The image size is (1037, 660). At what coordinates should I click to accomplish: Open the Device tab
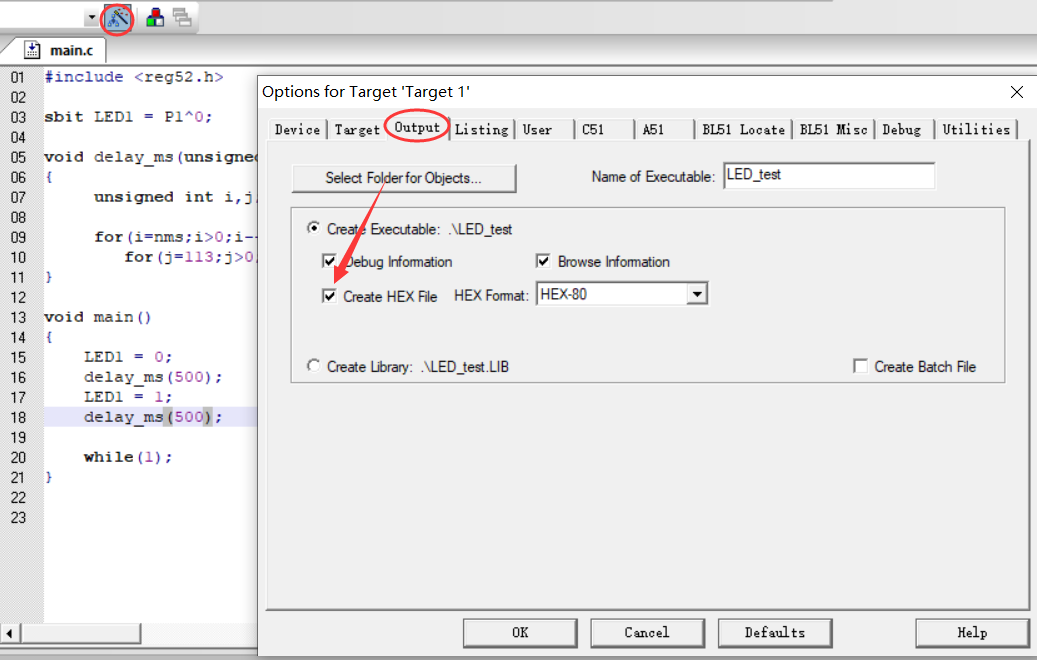(297, 130)
